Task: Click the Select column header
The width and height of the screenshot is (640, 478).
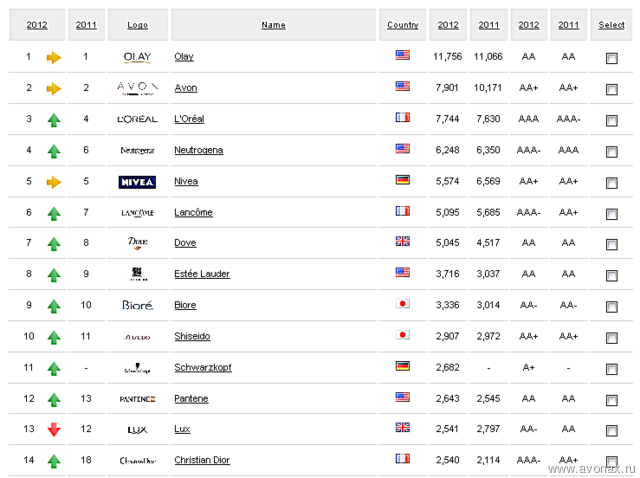Action: tap(611, 25)
